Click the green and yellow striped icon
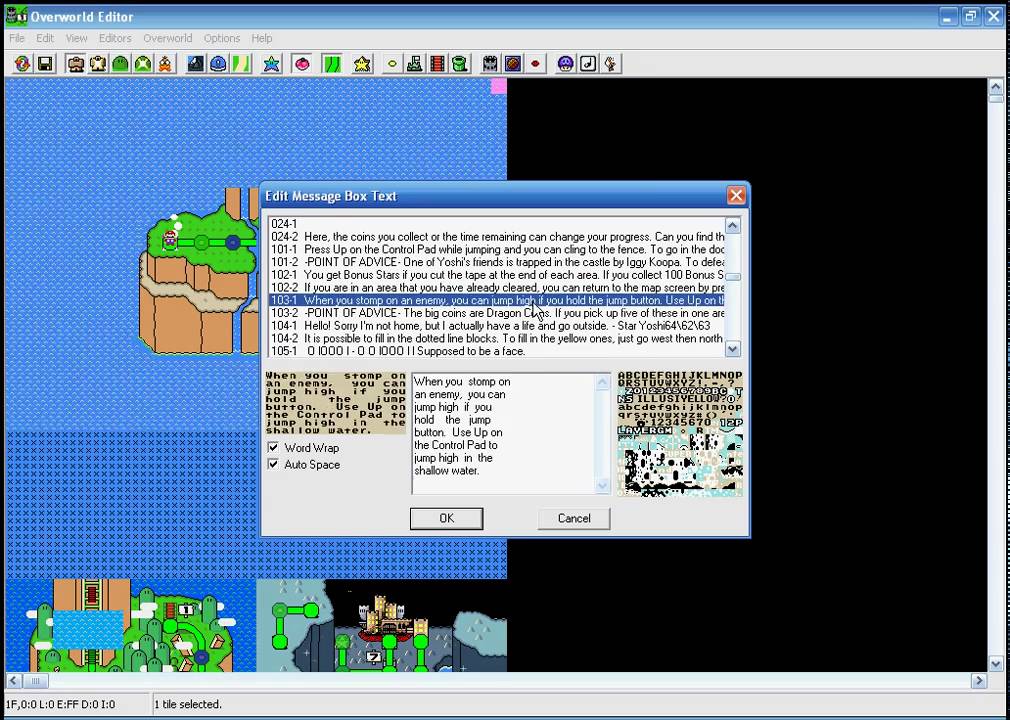The width and height of the screenshot is (1010, 720). [x=241, y=64]
